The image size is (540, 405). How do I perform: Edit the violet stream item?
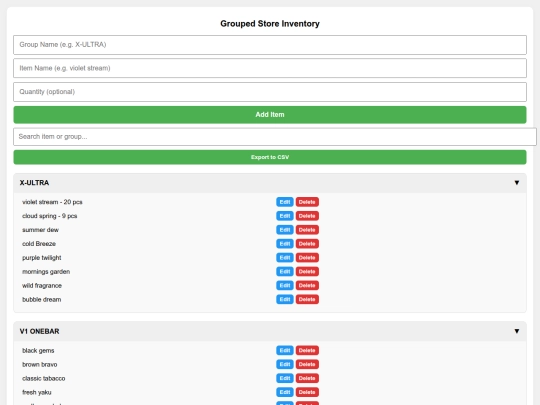(284, 202)
